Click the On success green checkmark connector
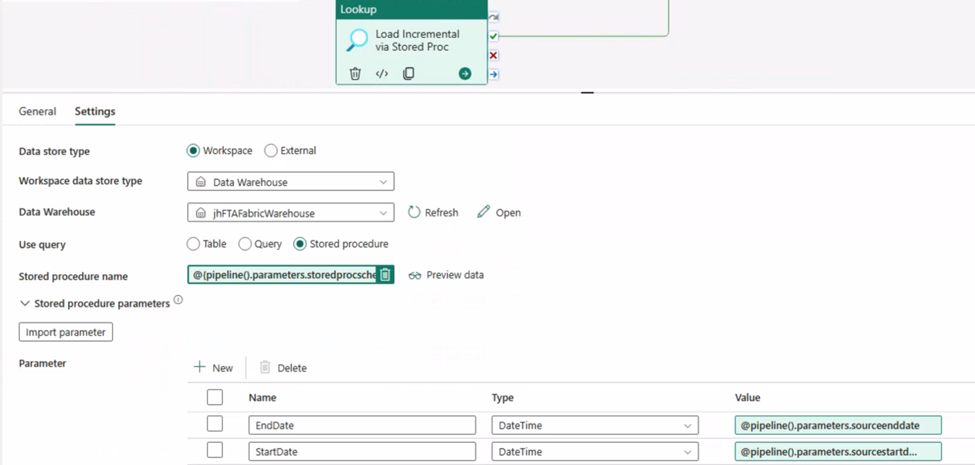 493,36
